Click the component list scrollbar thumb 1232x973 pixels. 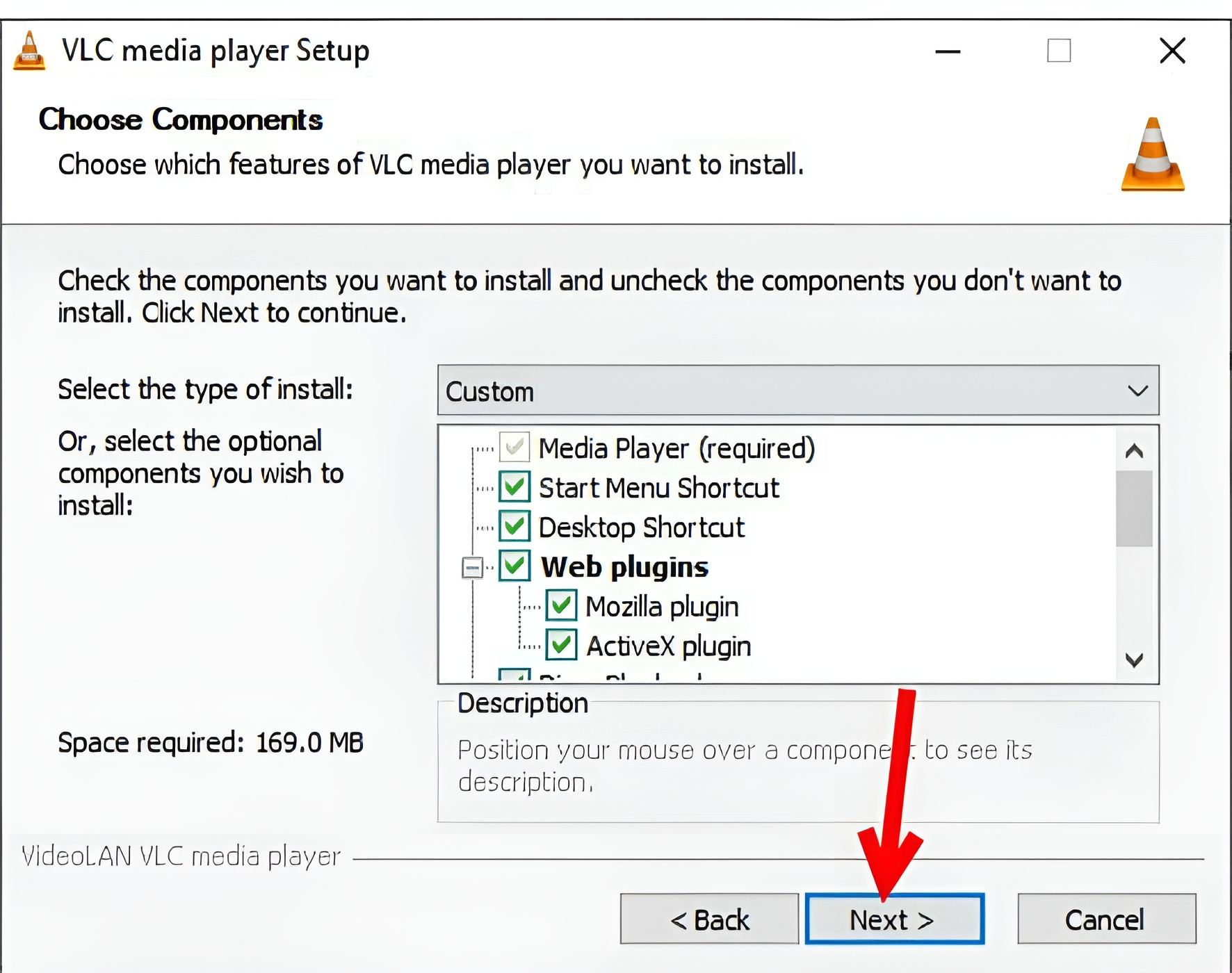1134,509
